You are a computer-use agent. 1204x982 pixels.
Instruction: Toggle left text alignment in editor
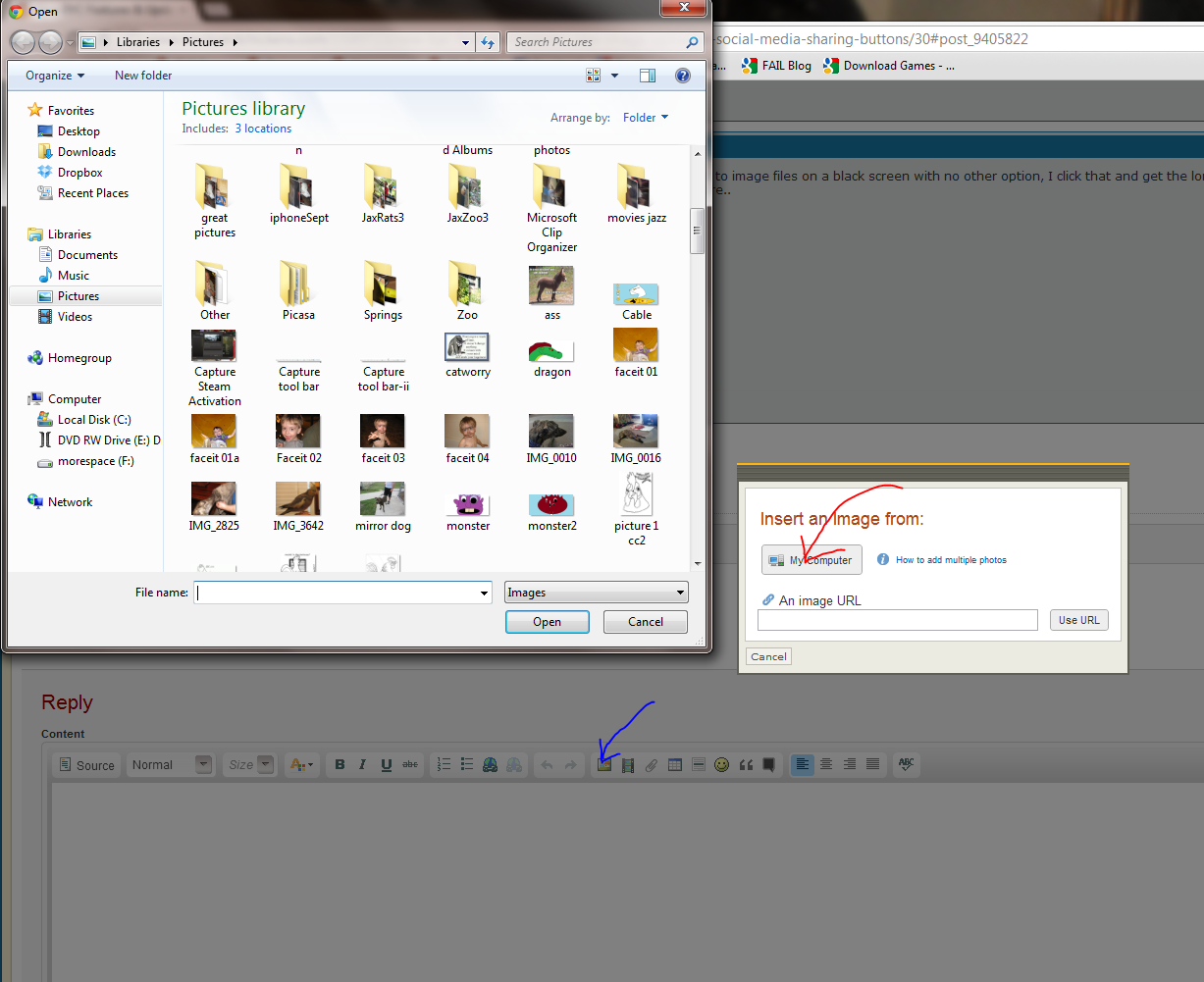coord(803,765)
